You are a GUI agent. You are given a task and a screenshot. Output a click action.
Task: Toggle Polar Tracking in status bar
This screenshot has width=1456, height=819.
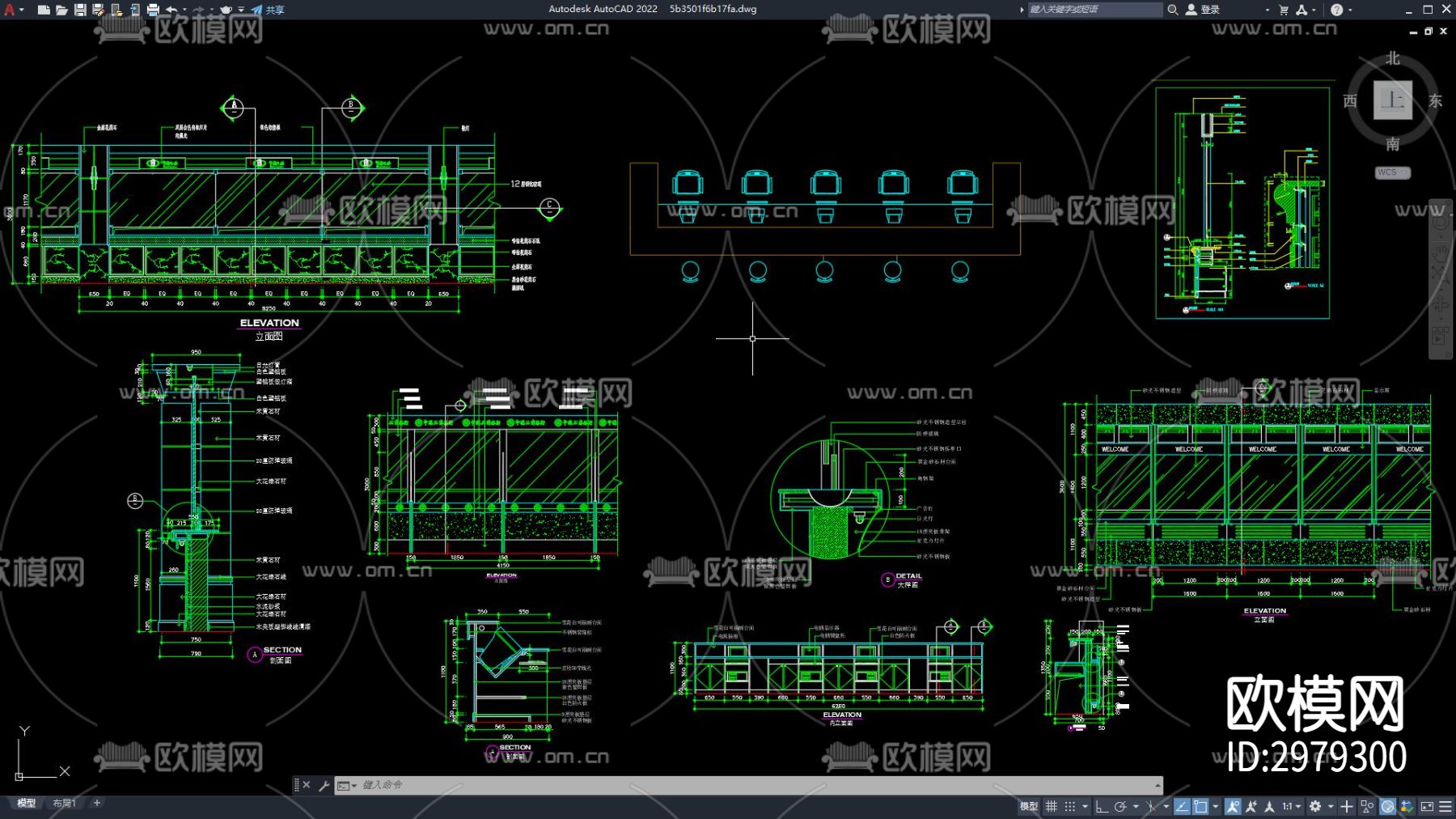coord(1120,806)
